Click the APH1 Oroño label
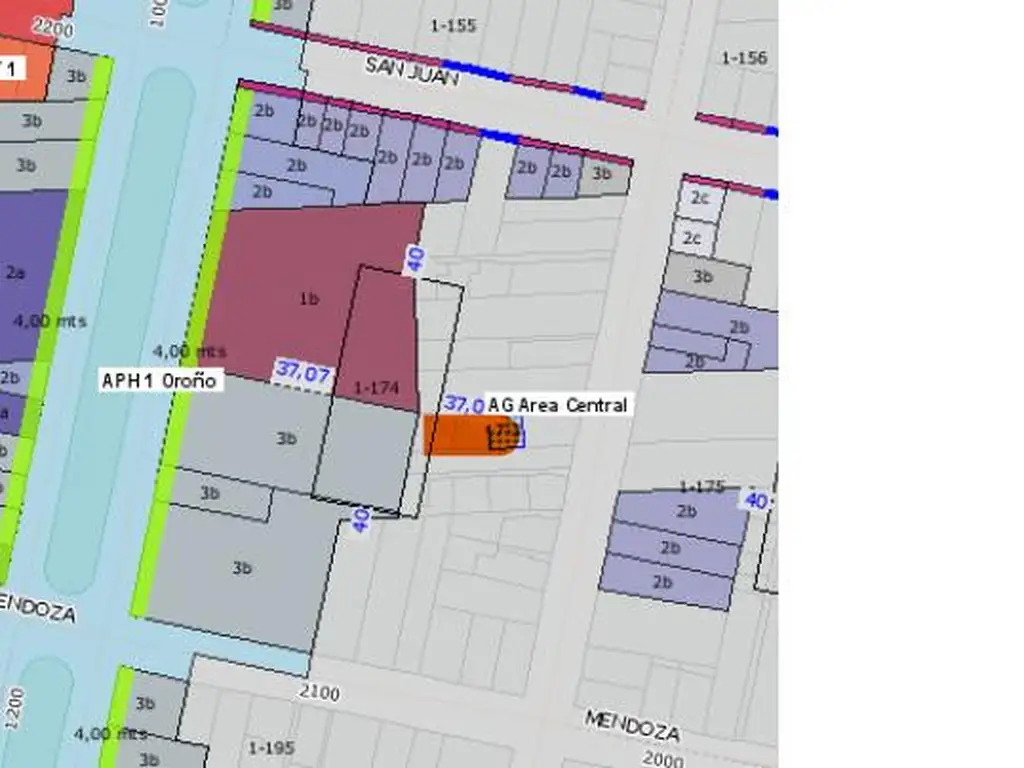Image resolution: width=1024 pixels, height=768 pixels. click(160, 381)
